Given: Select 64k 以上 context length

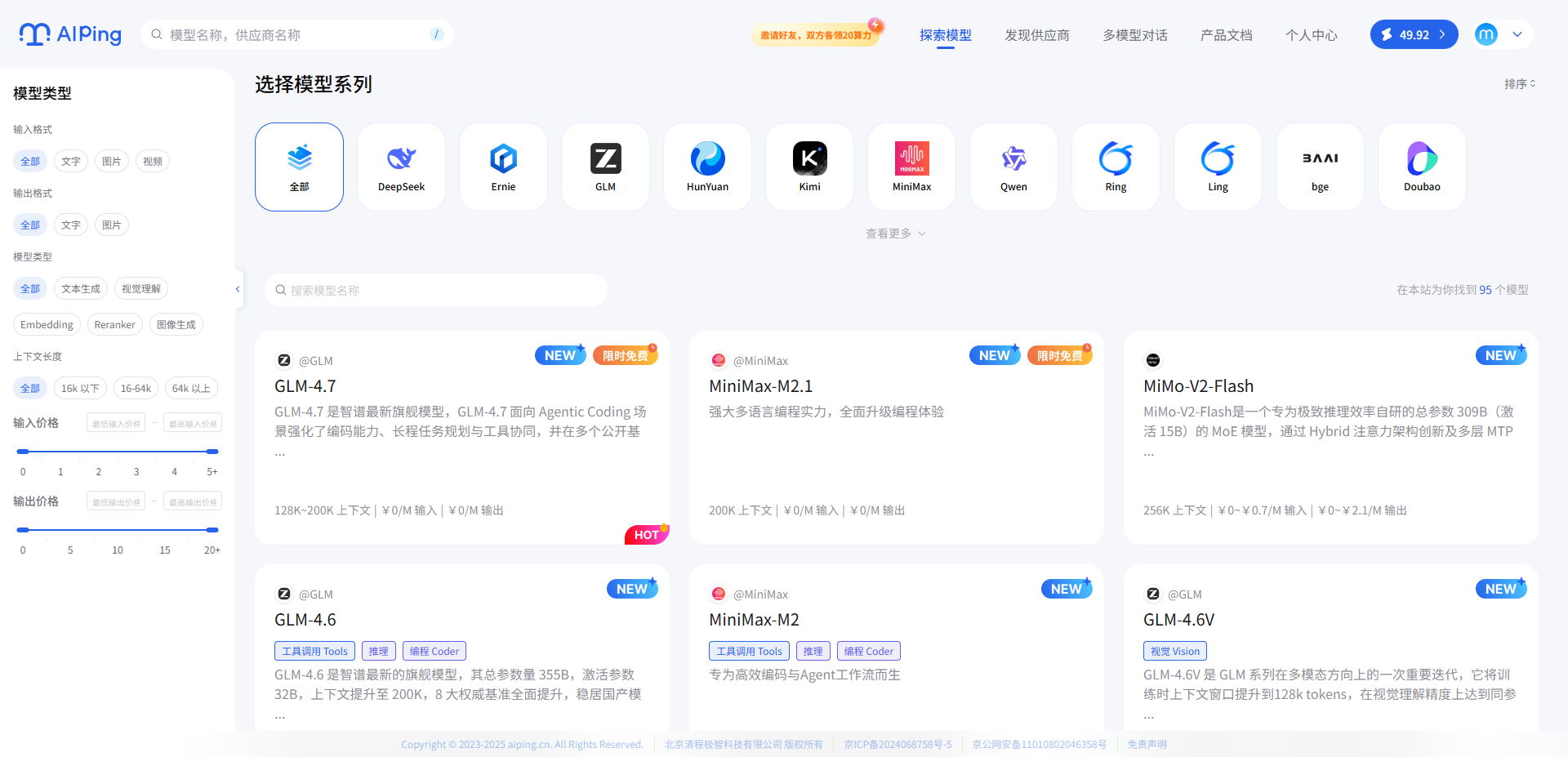Looking at the screenshot, I should click(x=191, y=388).
